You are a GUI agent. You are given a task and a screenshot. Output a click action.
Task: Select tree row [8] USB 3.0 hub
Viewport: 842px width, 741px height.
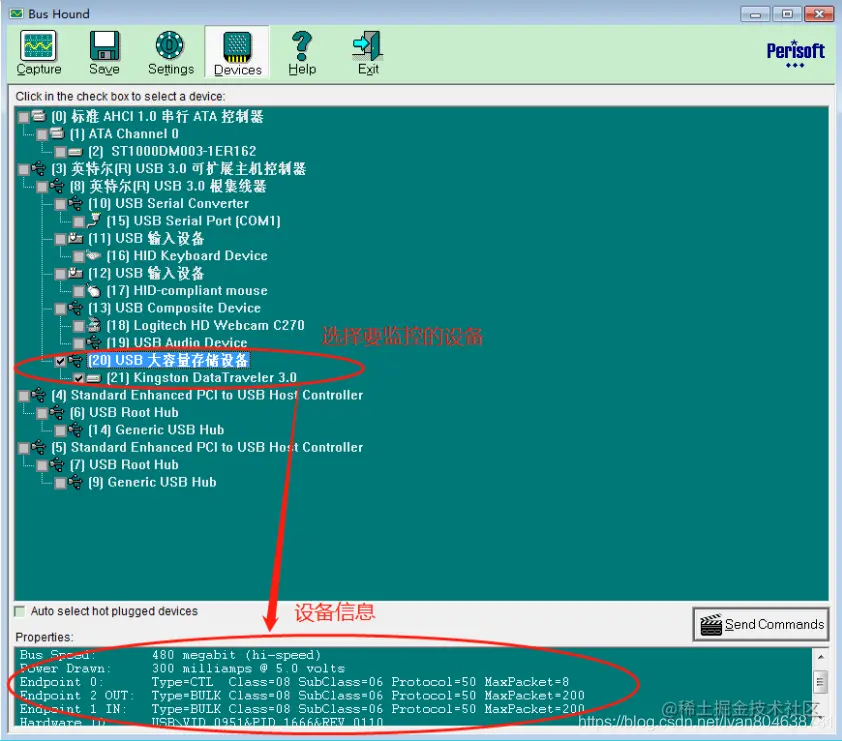point(168,186)
